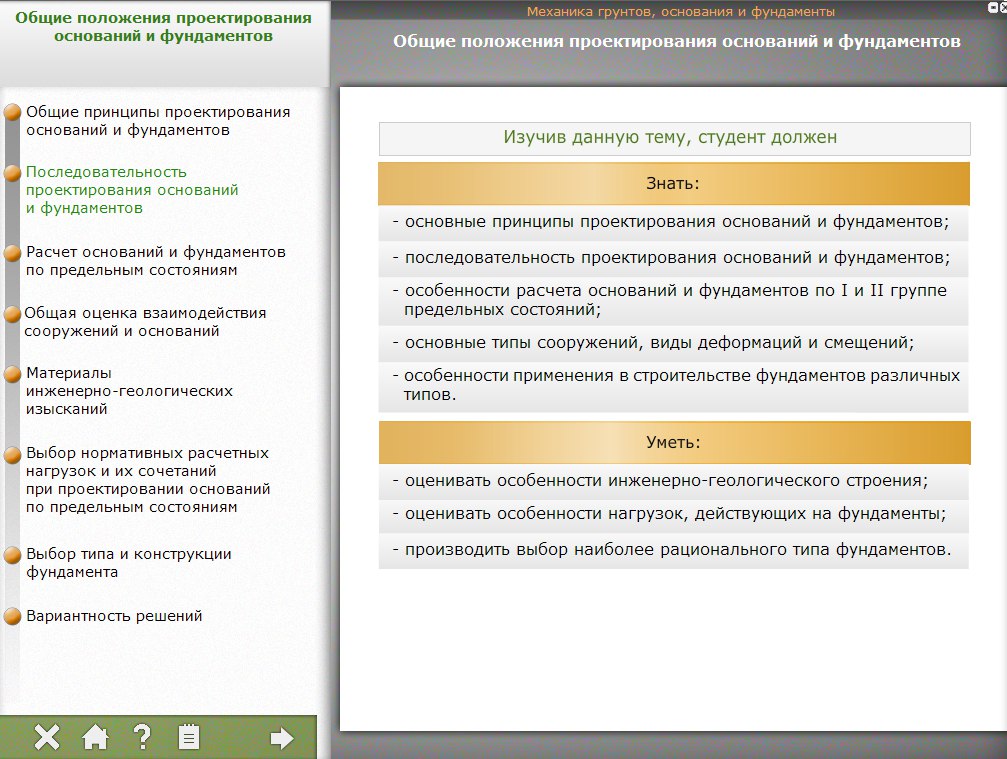The width and height of the screenshot is (1007, 759).
Task: Select Выбор типа и конструкции фундамента topic
Action: pos(128,563)
